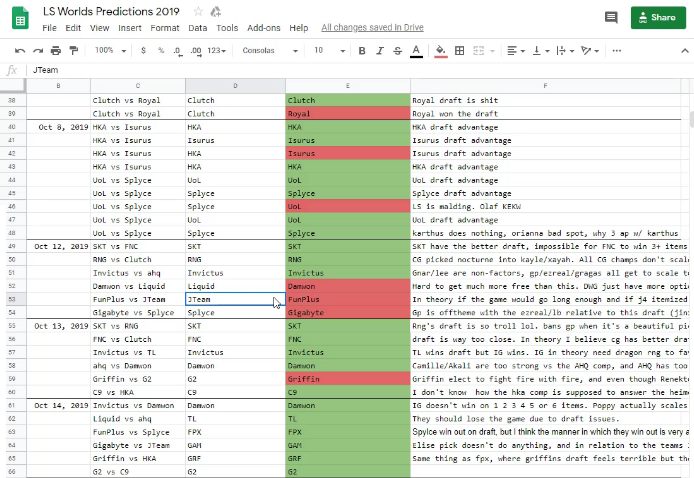
Task: Click the vertical scrollbar thumb
Action: pos(691,120)
